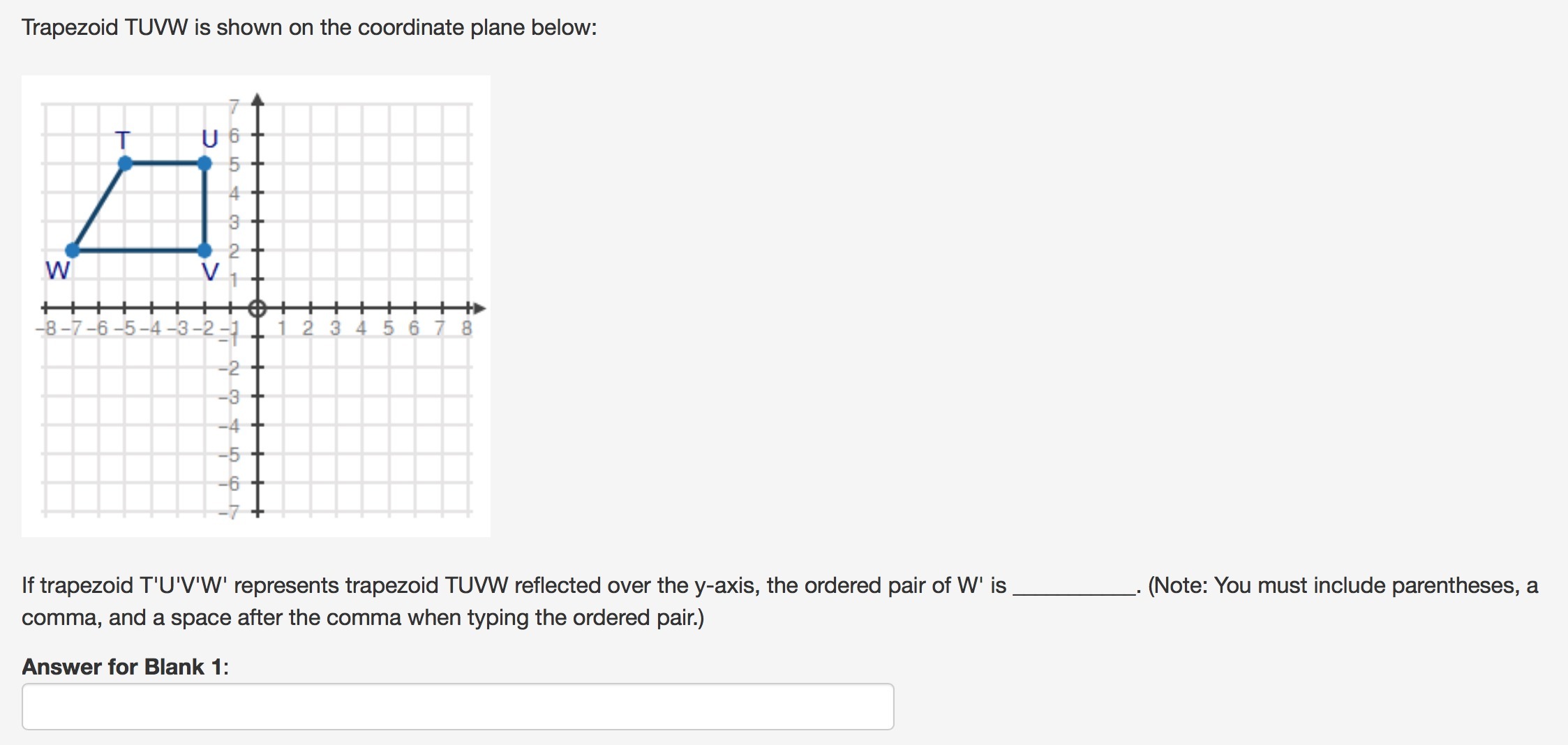The height and width of the screenshot is (745, 1568).
Task: Click vertex point T on the trapezoid
Action: coord(126,163)
